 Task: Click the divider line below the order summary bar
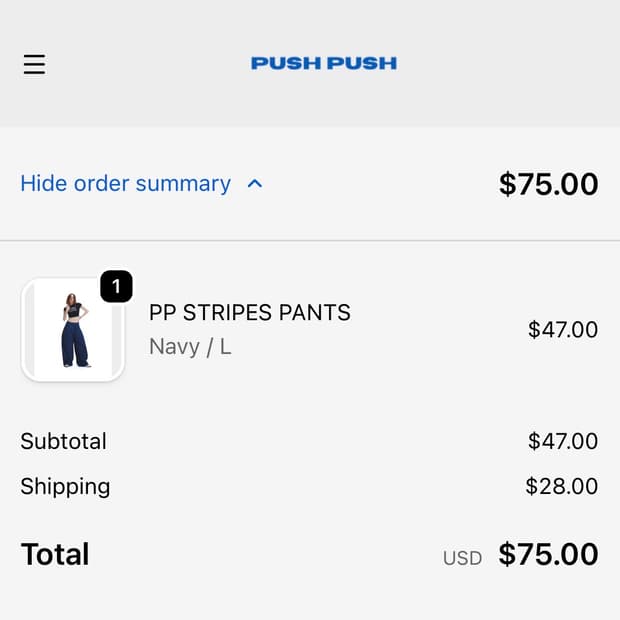(x=310, y=240)
